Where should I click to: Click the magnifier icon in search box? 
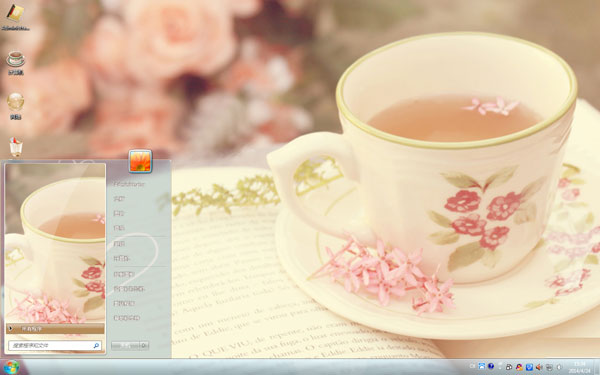pos(96,346)
